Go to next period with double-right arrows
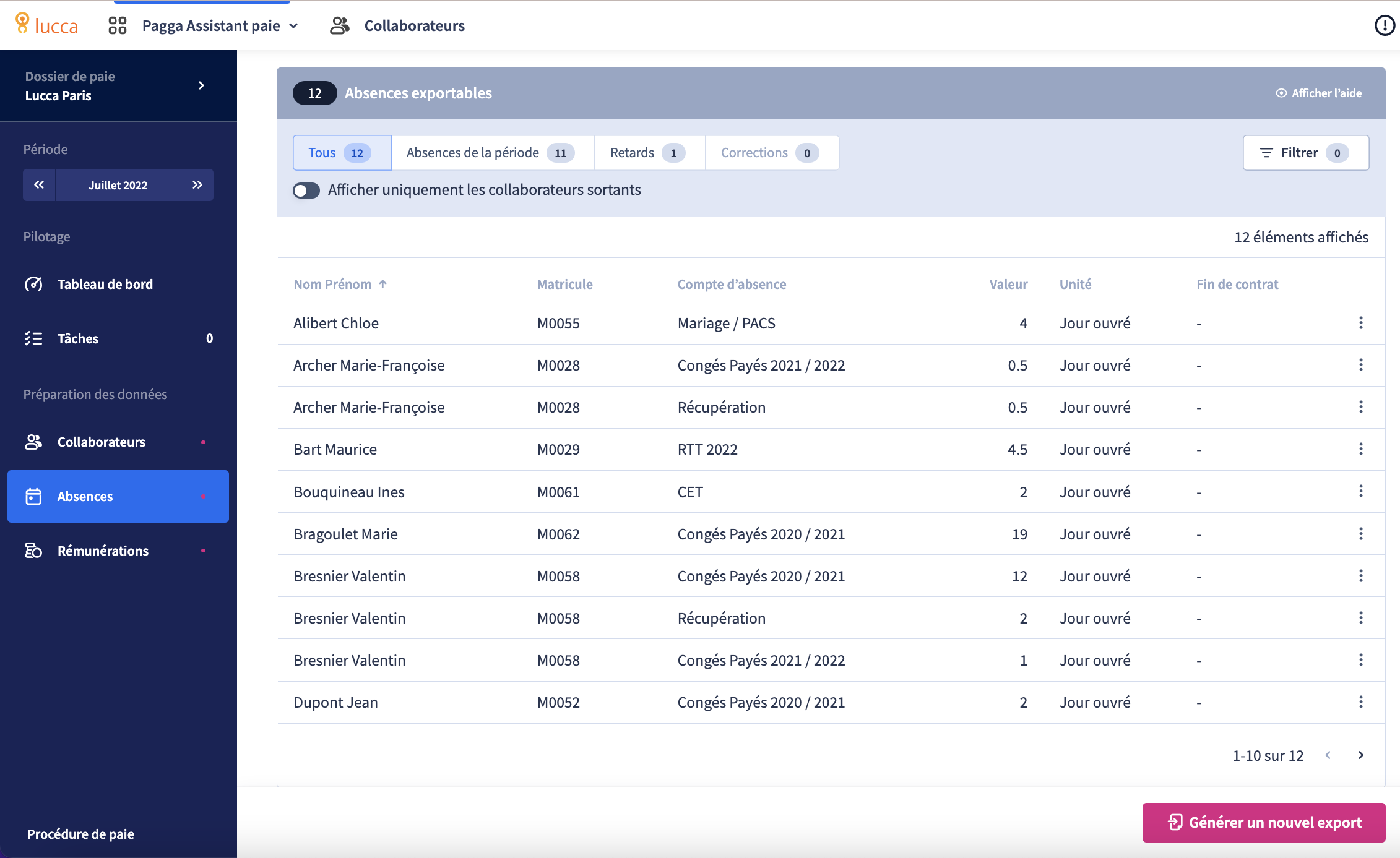This screenshot has height=858, width=1400. coord(197,185)
